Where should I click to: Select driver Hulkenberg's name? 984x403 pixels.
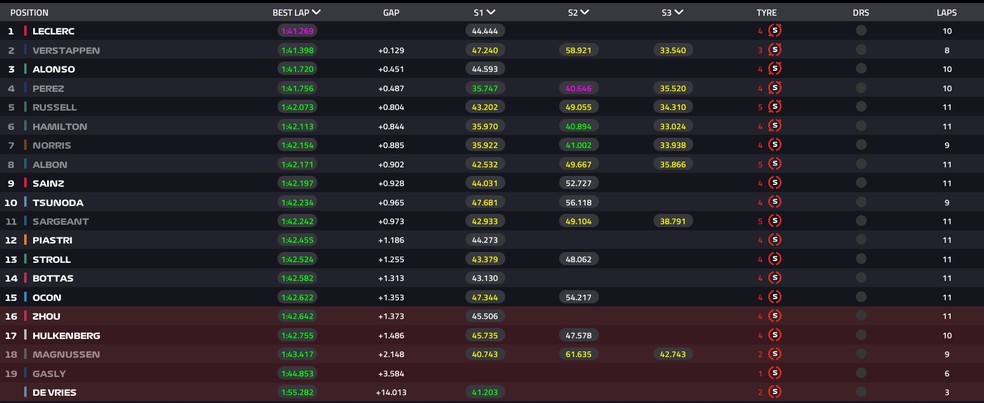(x=66, y=336)
